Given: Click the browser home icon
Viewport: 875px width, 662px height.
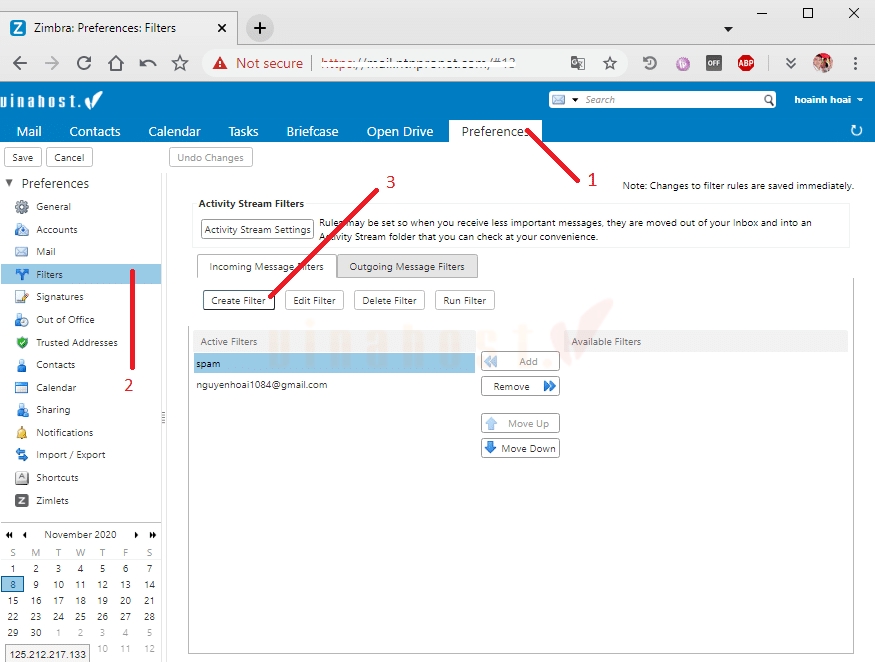Looking at the screenshot, I should [x=116, y=63].
